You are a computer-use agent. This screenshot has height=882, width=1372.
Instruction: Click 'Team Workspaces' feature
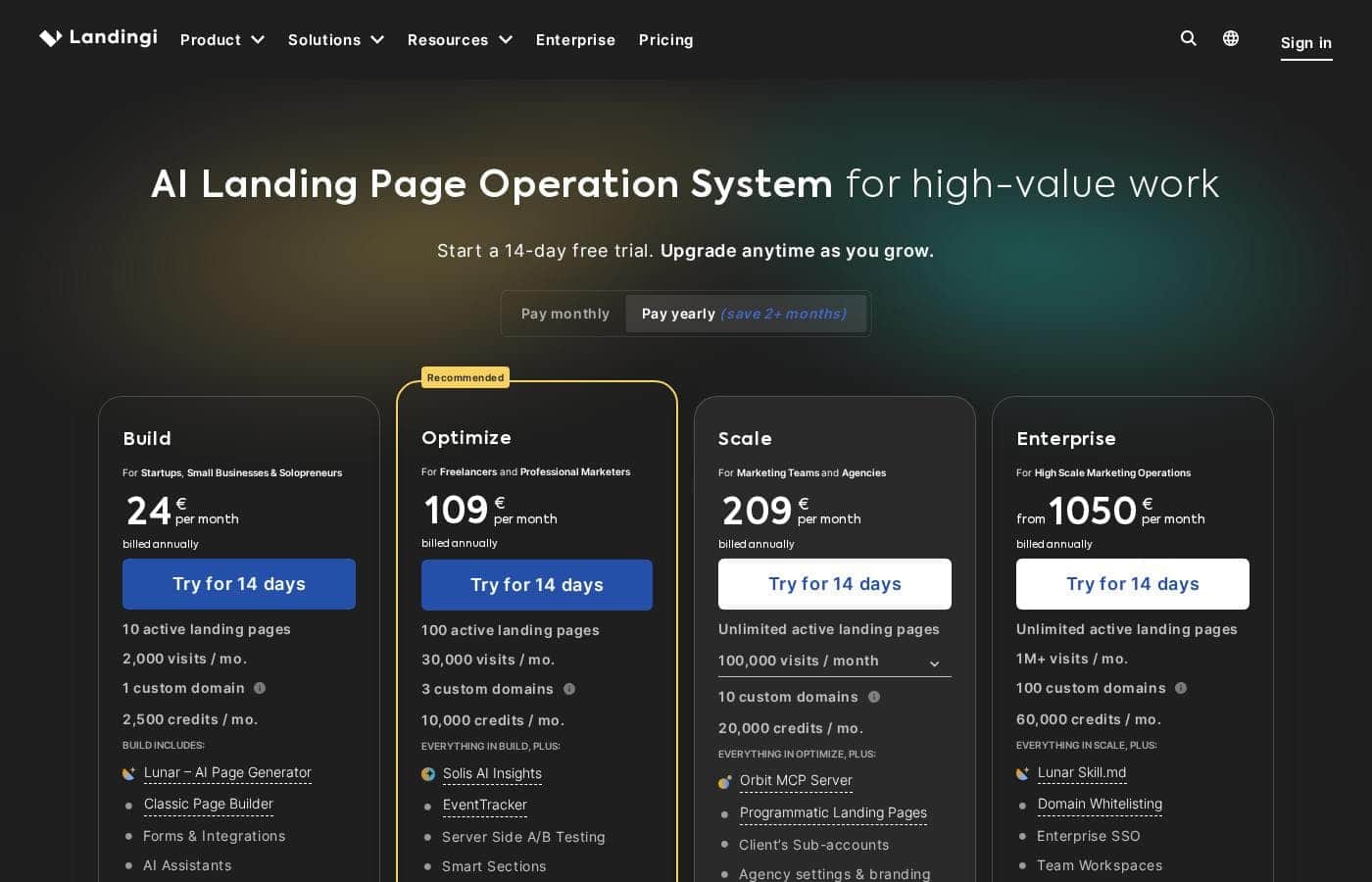point(1100,865)
